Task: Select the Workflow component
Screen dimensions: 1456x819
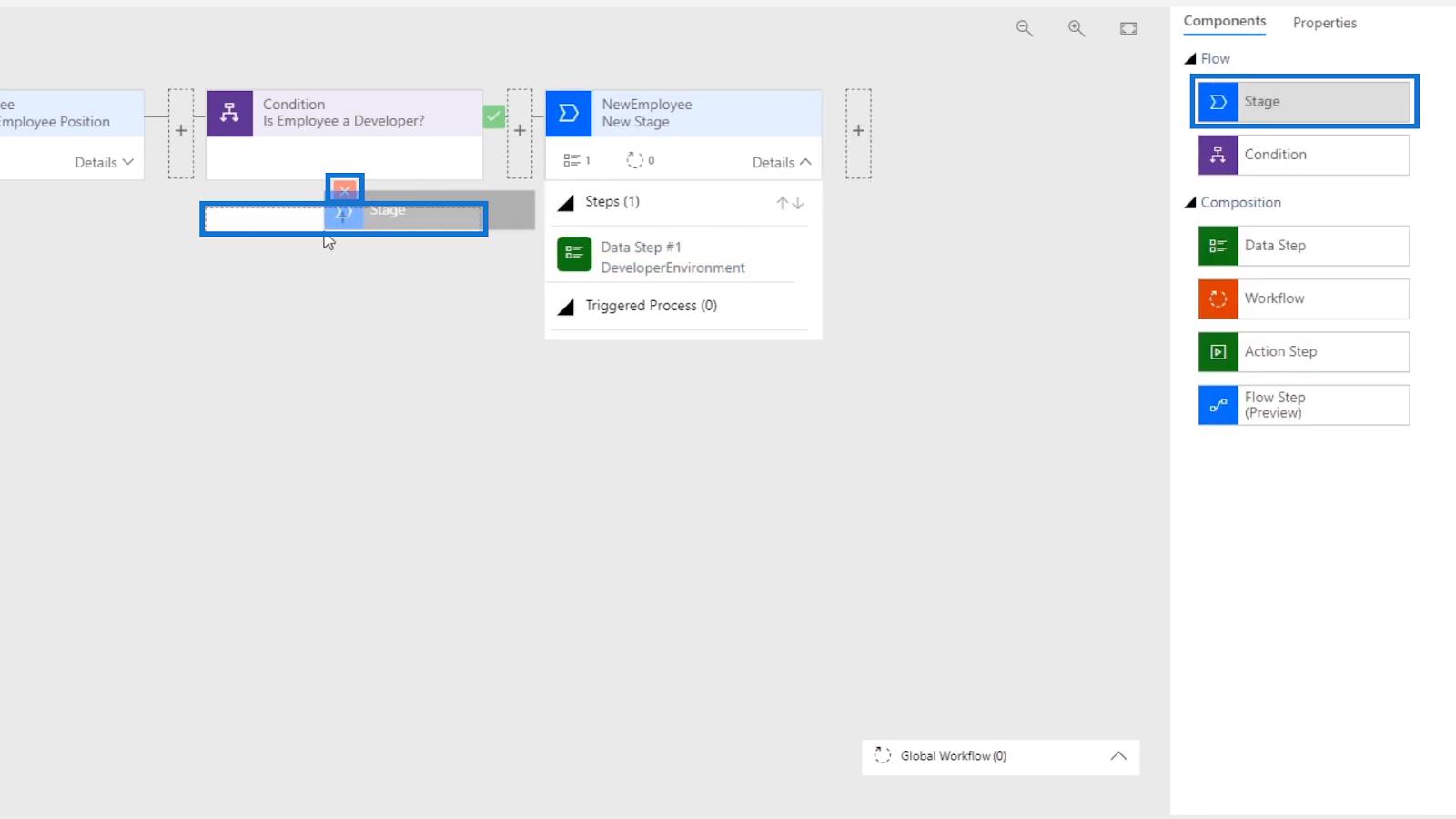Action: tap(1304, 298)
